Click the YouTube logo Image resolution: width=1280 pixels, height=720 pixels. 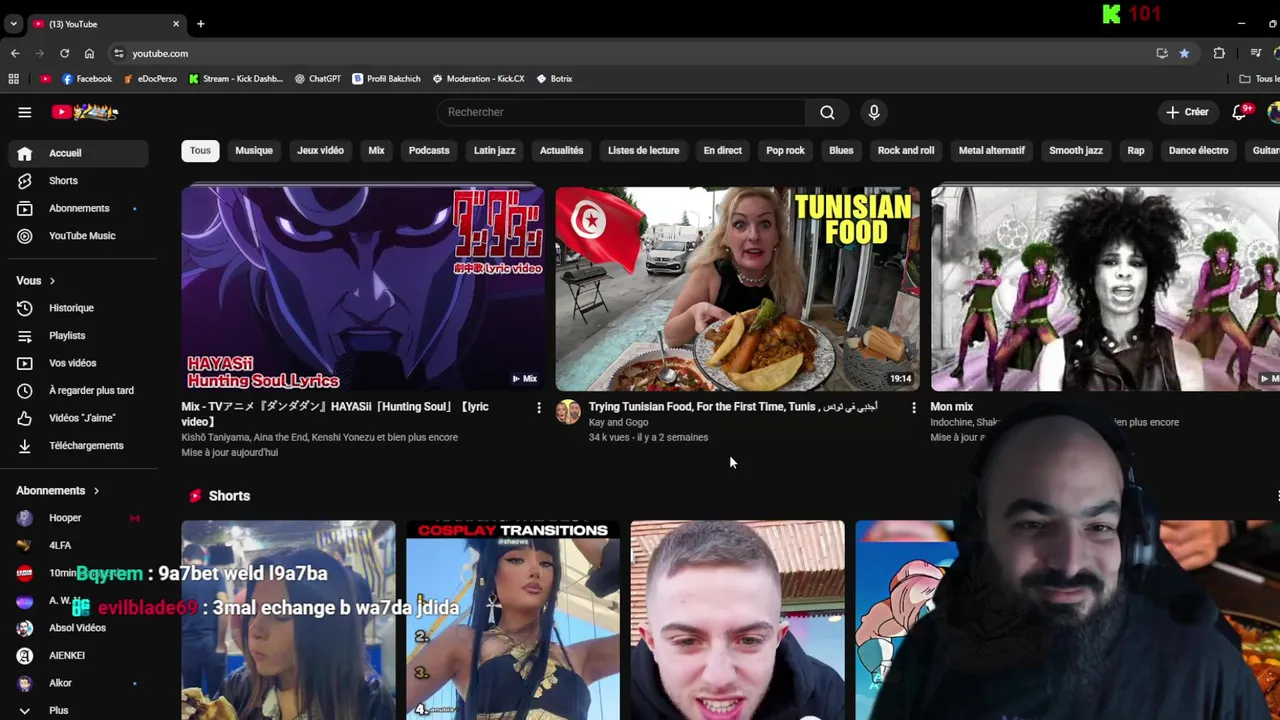(85, 112)
